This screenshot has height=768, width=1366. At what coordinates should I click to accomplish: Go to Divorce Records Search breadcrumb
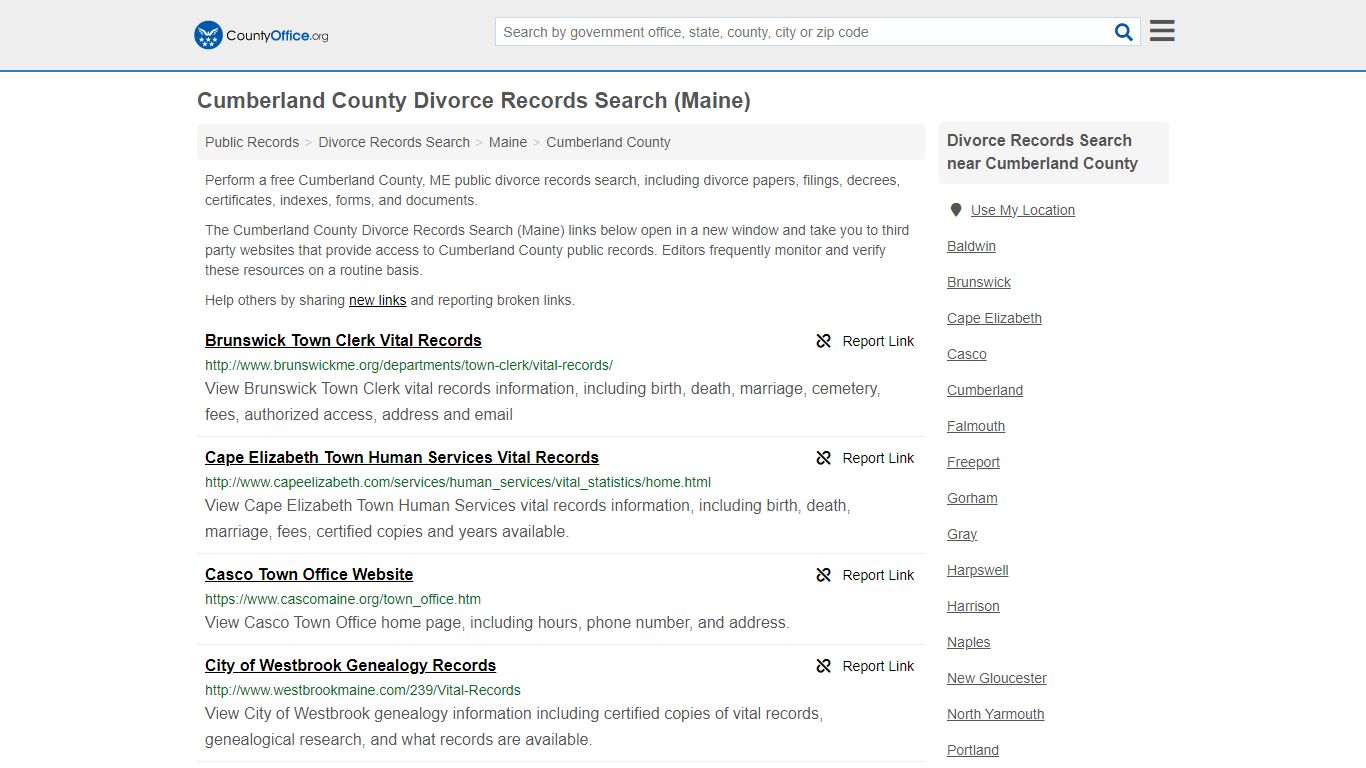tap(394, 142)
